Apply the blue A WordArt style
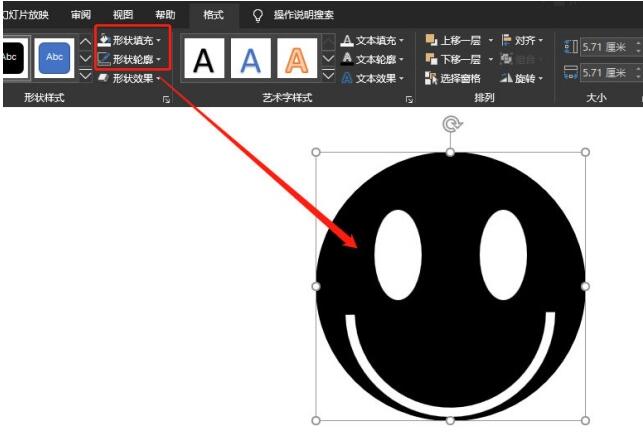The image size is (643, 444). click(251, 60)
